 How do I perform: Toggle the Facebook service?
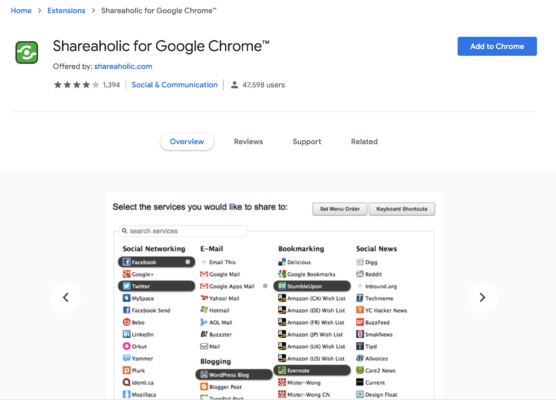pos(156,262)
